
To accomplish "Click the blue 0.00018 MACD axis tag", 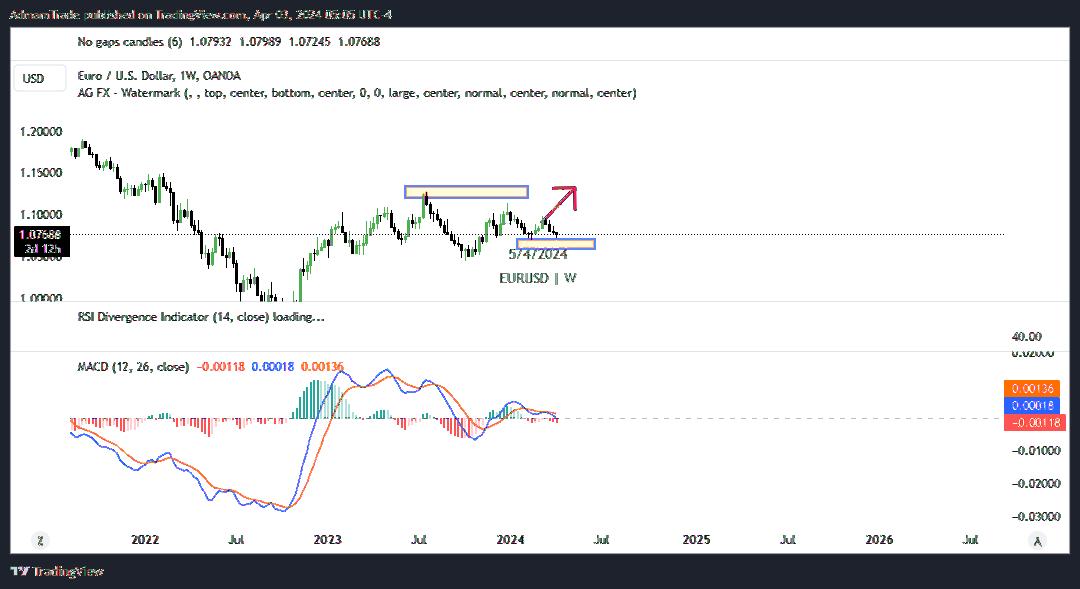I will [1032, 406].
